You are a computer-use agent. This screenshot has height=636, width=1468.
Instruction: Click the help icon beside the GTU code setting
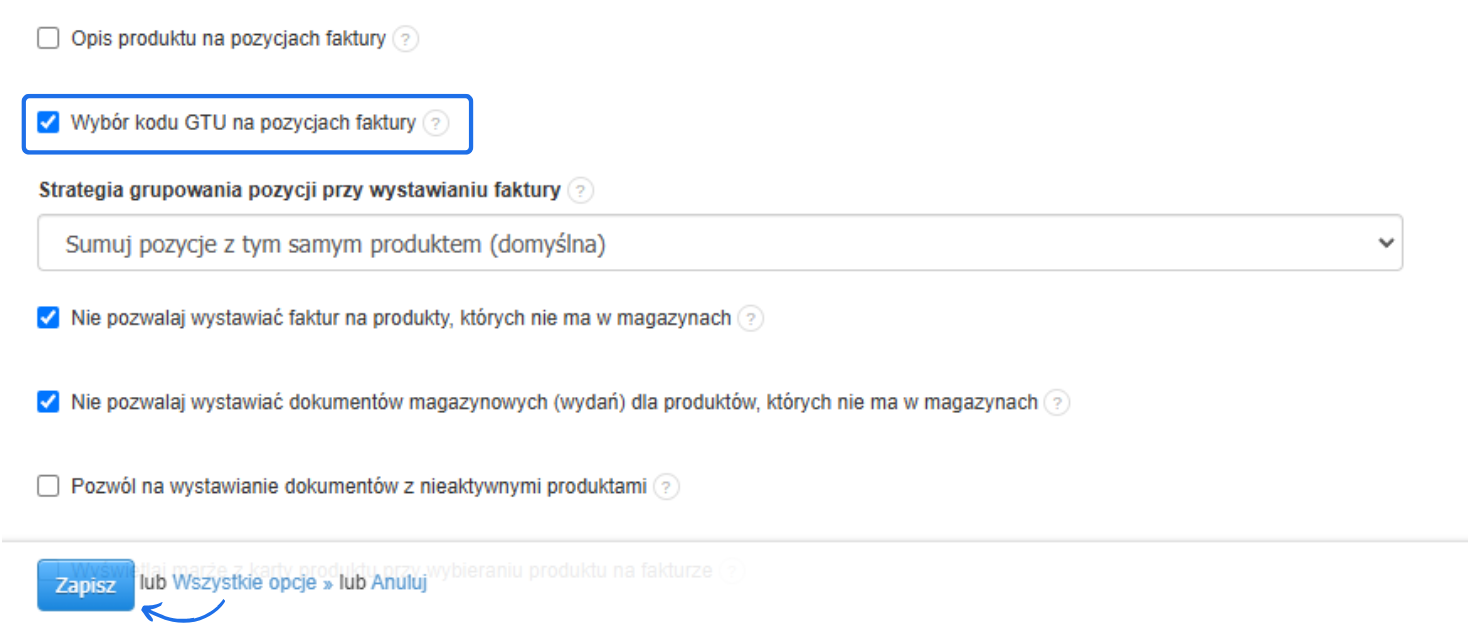point(436,124)
